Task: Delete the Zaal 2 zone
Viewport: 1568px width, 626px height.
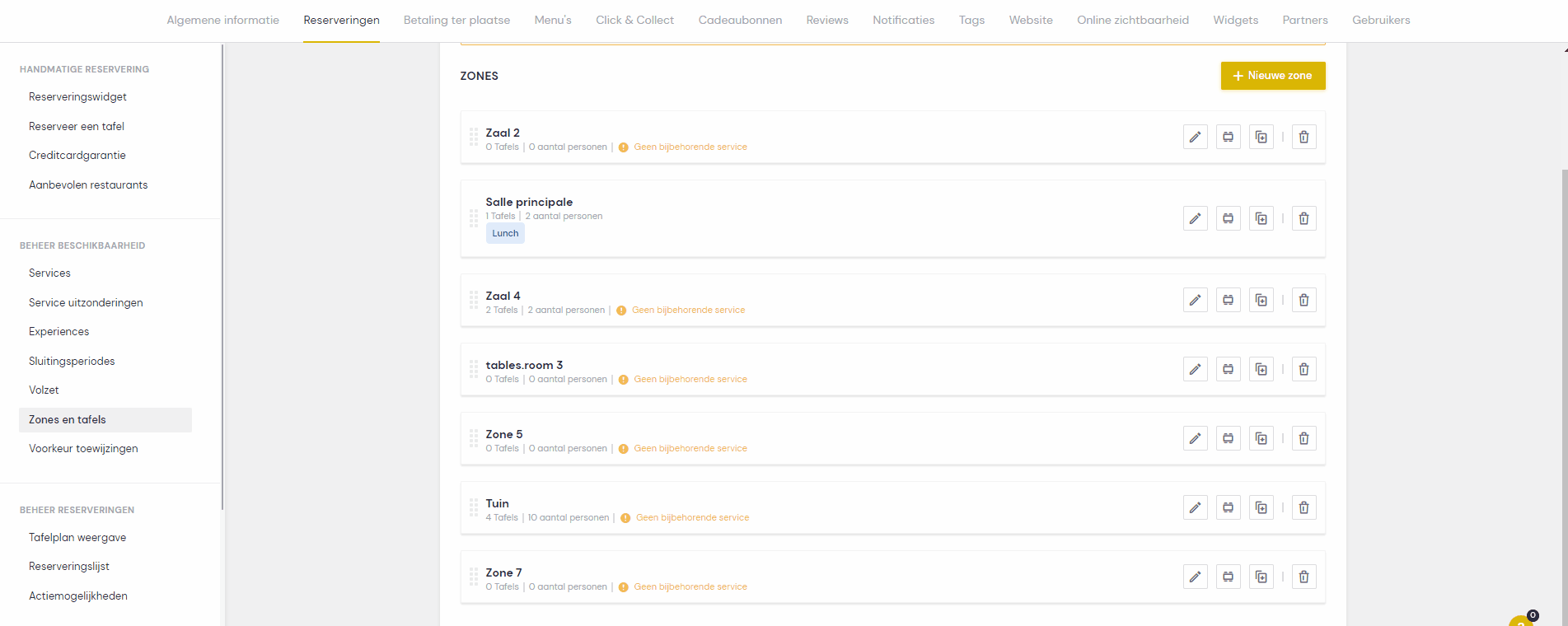Action: [x=1304, y=137]
